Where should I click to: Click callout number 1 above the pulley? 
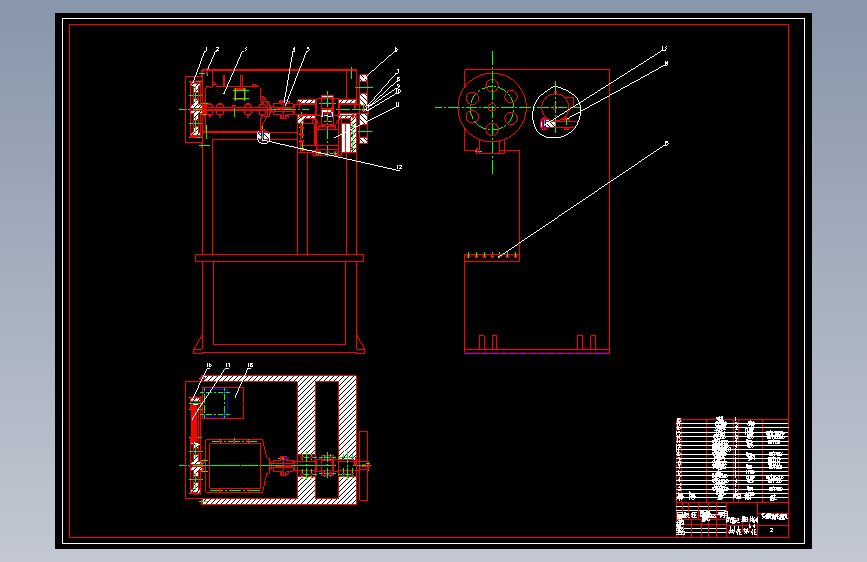[x=206, y=49]
